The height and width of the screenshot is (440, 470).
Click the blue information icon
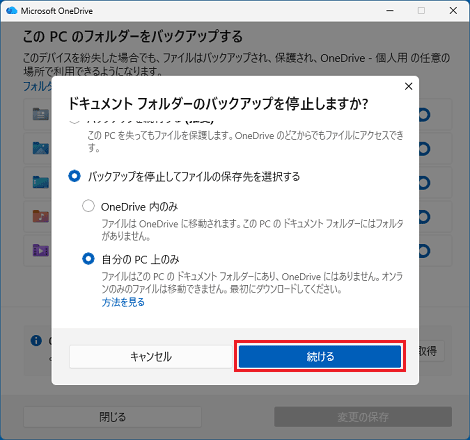coord(36,340)
